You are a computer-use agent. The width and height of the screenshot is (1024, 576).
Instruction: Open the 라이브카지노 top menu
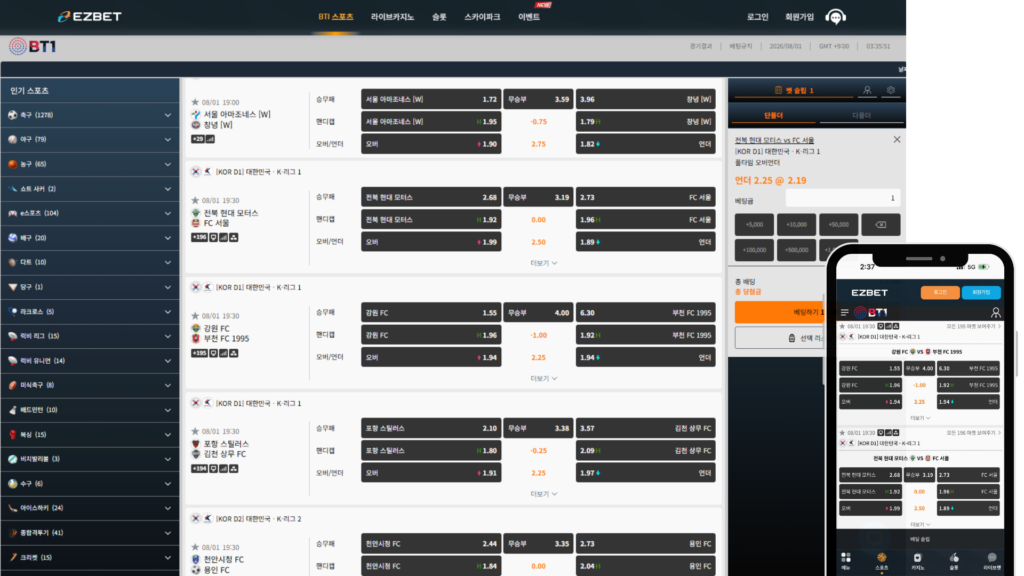click(x=392, y=17)
